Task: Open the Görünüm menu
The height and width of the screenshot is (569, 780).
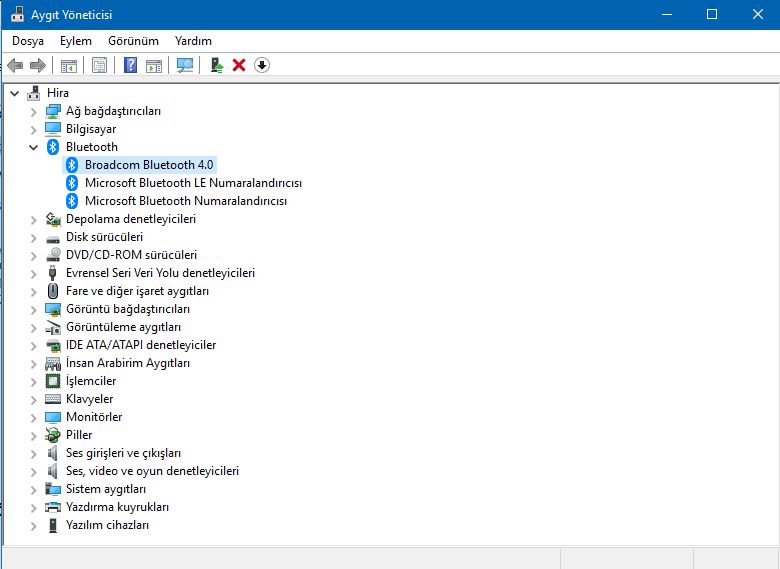Action: pyautogui.click(x=133, y=41)
